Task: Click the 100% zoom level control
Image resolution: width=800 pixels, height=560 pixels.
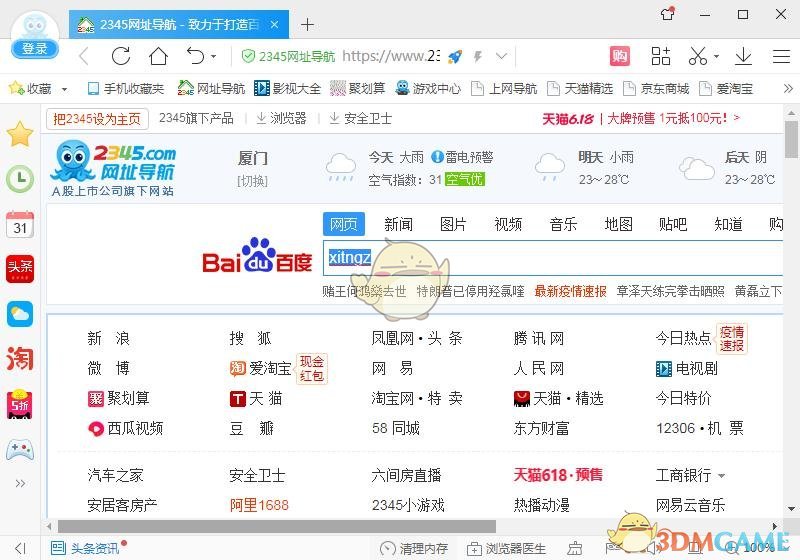Action: click(751, 548)
